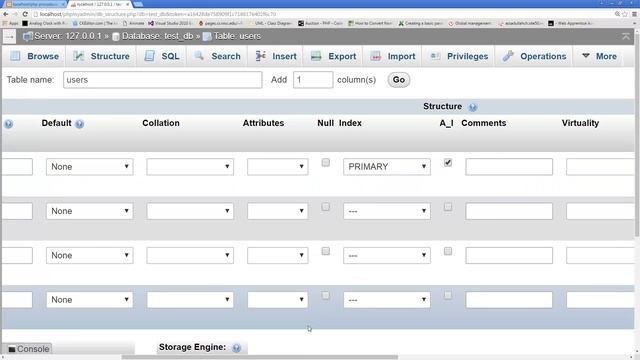Click the Table users breadcrumb link
This screenshot has width=640, height=360.
[x=237, y=36]
